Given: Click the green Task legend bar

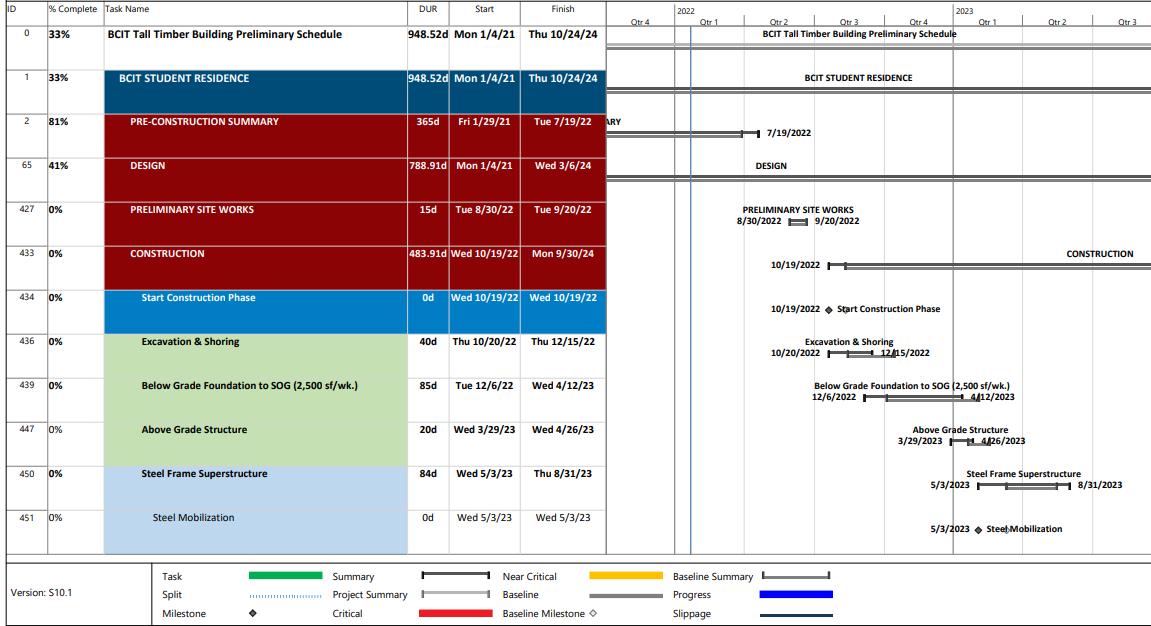Looking at the screenshot, I should point(286,576).
